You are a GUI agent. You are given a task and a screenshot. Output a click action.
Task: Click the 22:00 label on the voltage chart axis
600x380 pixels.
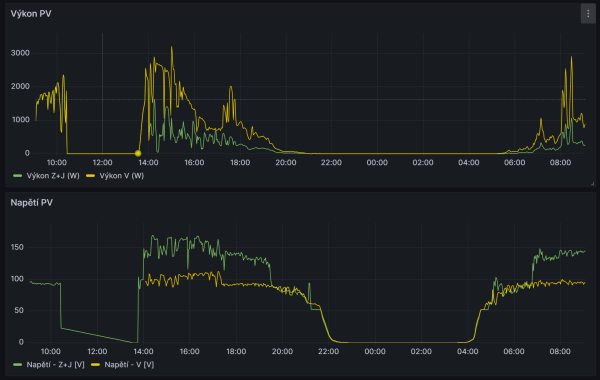click(329, 351)
